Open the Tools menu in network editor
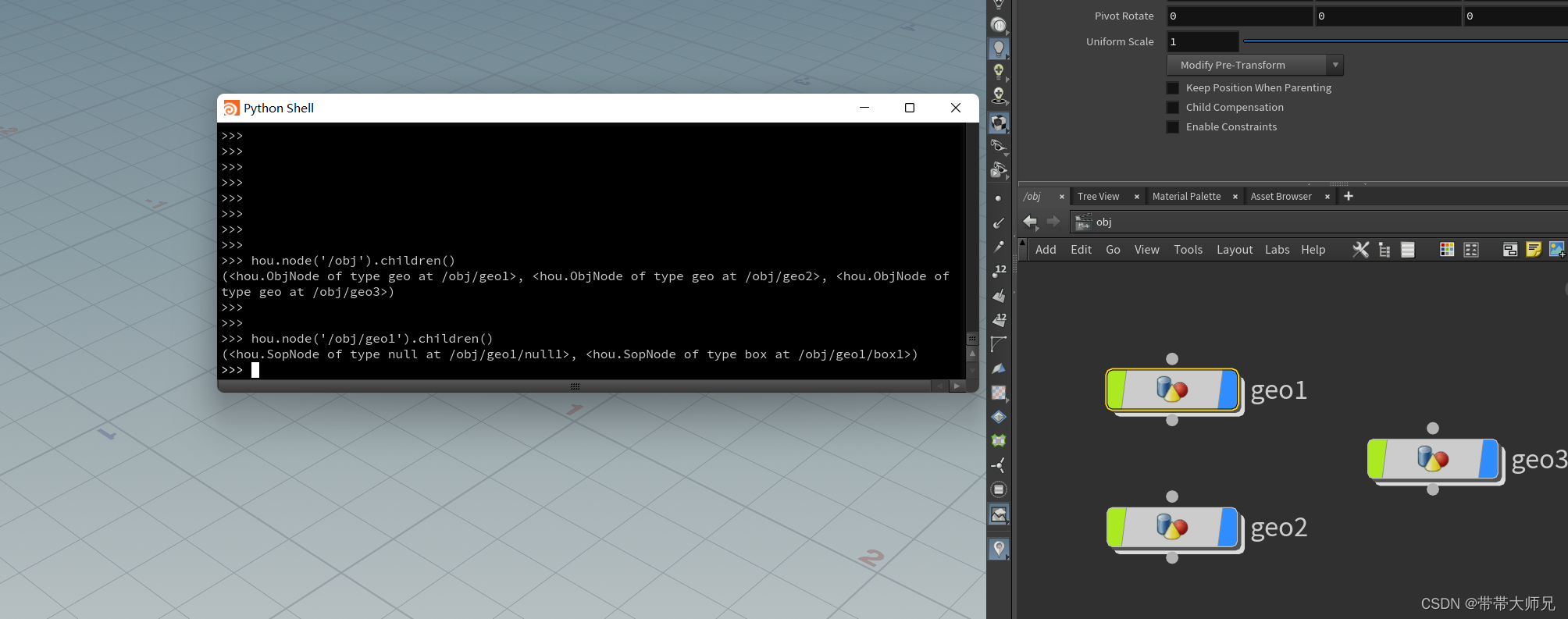Image resolution: width=1568 pixels, height=619 pixels. tap(1188, 250)
